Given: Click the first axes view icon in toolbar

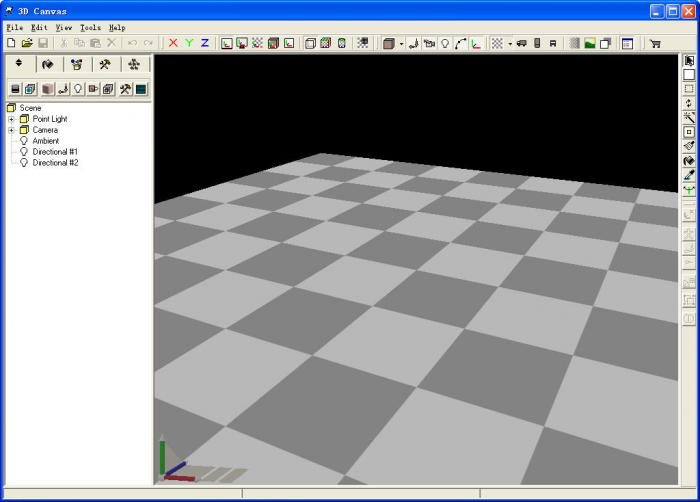Looking at the screenshot, I should point(226,43).
